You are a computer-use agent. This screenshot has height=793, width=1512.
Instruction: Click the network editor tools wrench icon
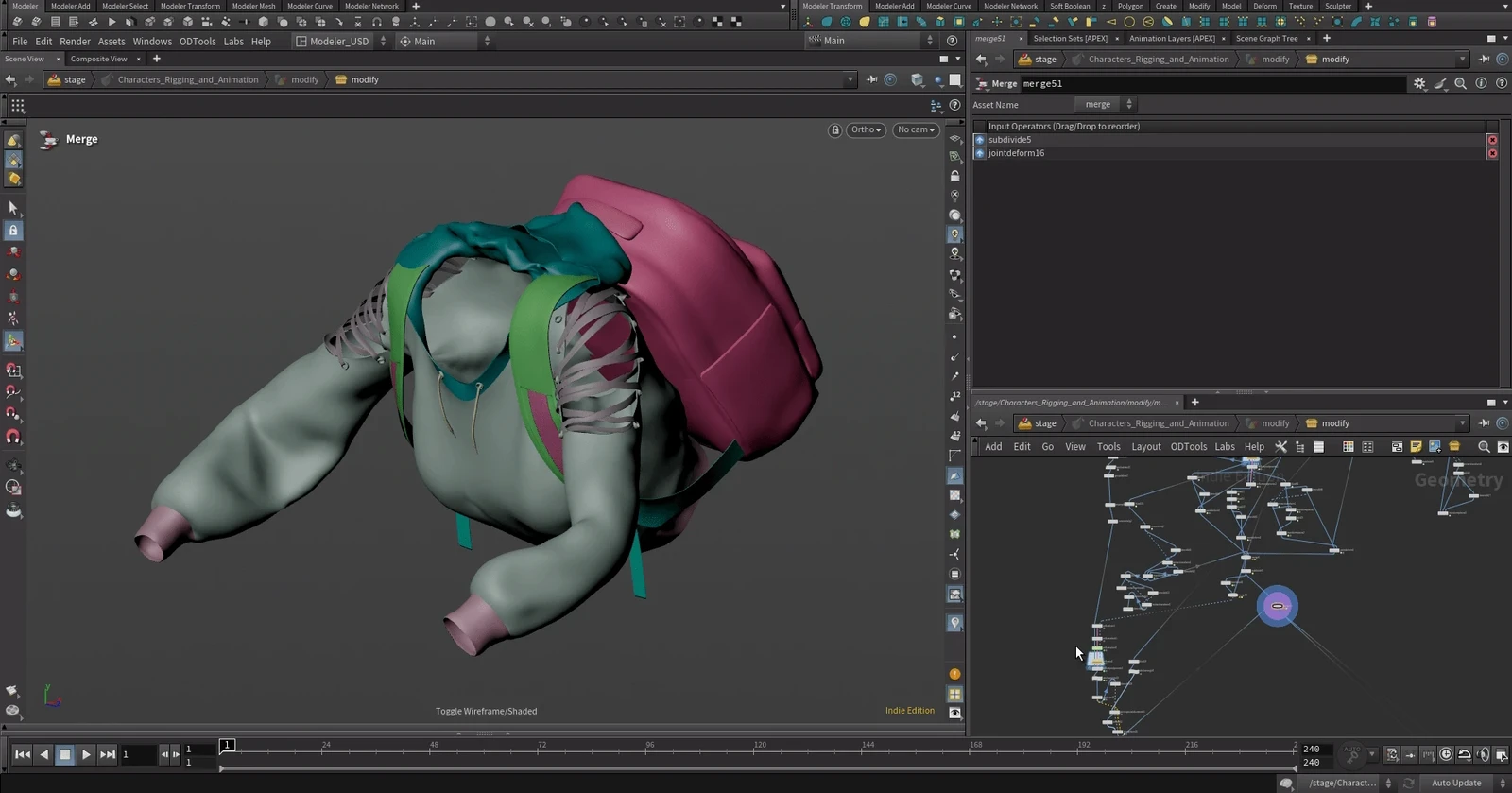coord(1281,447)
